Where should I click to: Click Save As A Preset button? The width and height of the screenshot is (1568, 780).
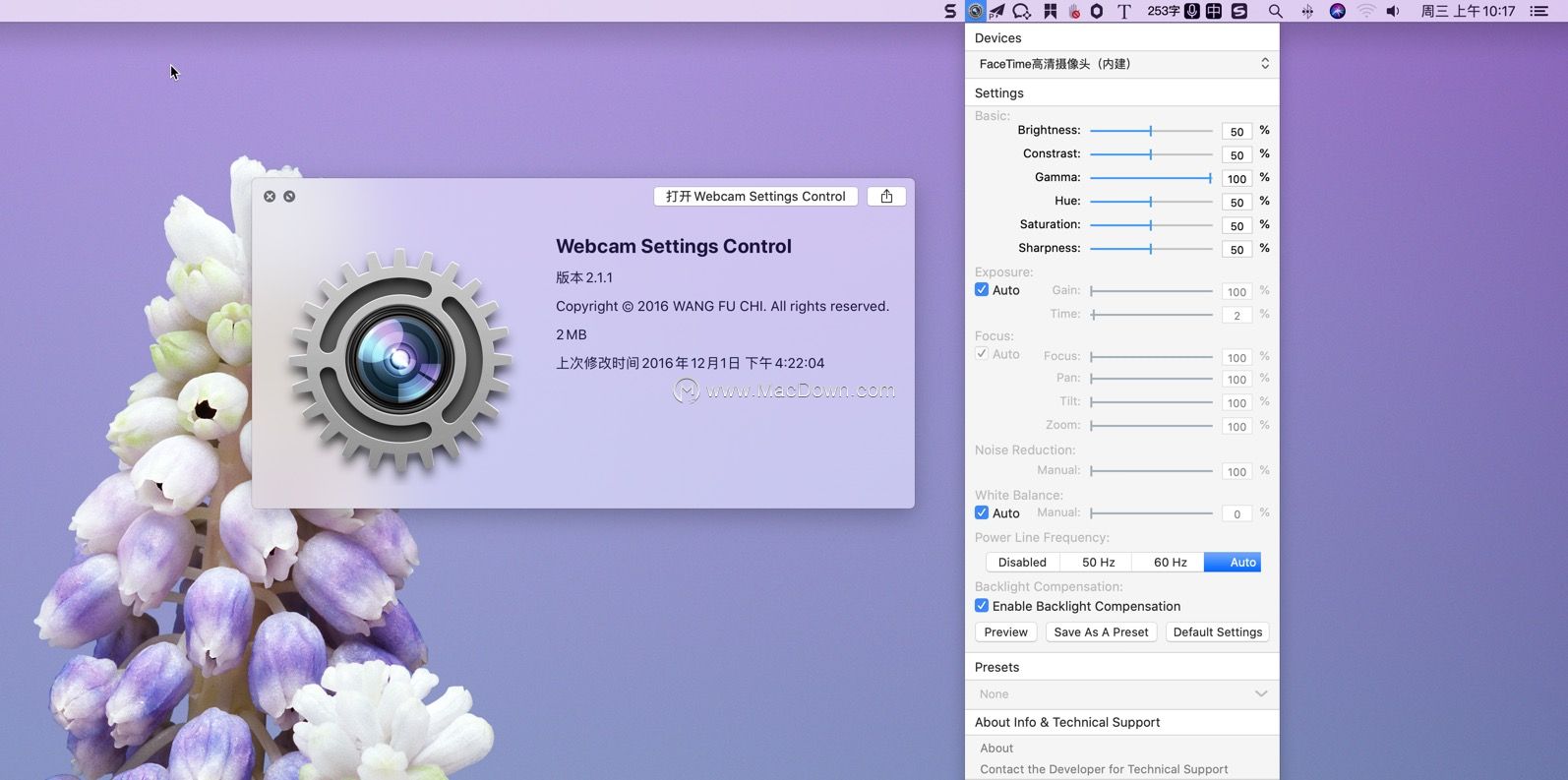point(1101,632)
